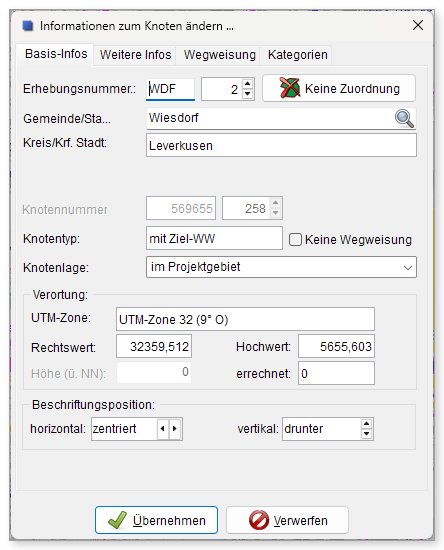The width and height of the screenshot is (444, 550).
Task: Click the Erhebungsnummer number field showing 2
Action: (221, 89)
